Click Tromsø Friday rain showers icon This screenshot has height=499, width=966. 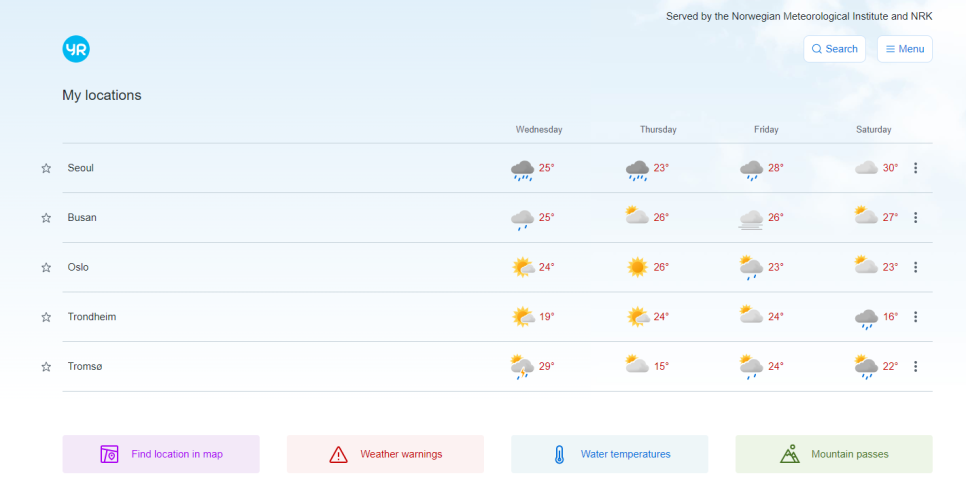coord(752,367)
